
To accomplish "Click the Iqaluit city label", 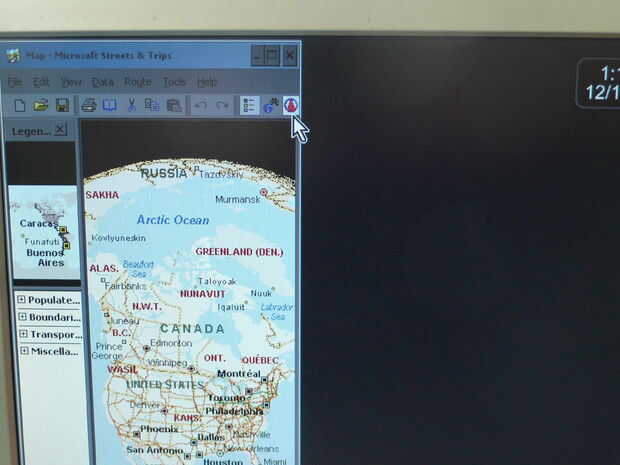I will [x=231, y=307].
